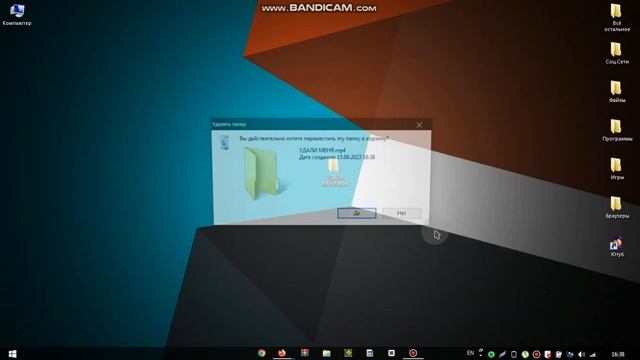Viewport: 640px width, 360px height.
Task: Click the Дата создания line in dialog
Action: click(x=337, y=157)
